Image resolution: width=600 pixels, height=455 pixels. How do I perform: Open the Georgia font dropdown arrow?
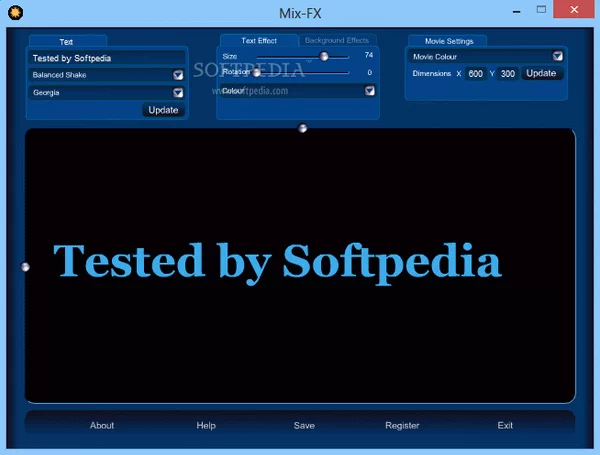click(178, 93)
